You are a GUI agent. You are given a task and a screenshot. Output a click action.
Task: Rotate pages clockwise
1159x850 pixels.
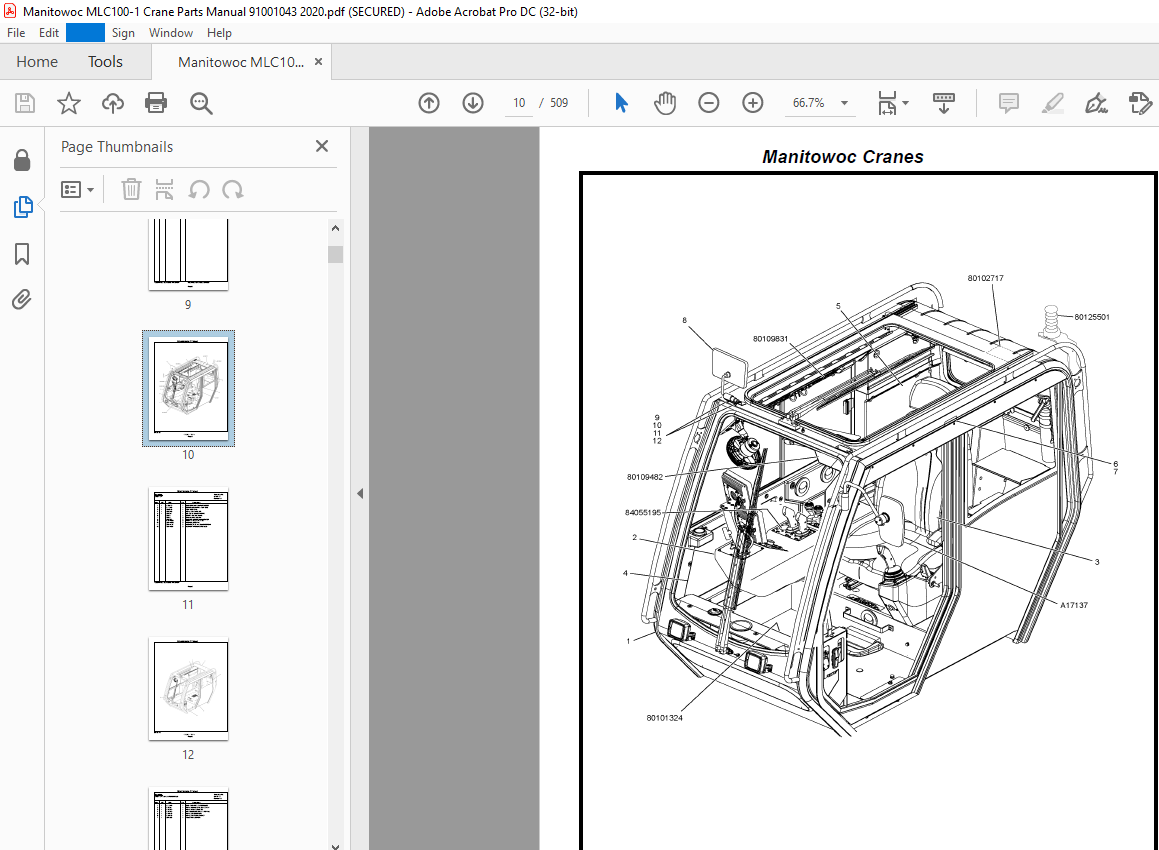pyautogui.click(x=233, y=190)
